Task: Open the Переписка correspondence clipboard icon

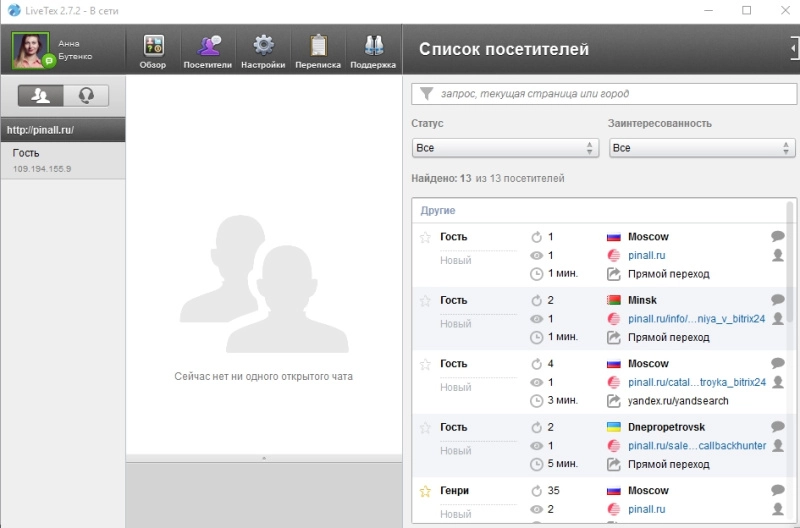Action: pyautogui.click(x=318, y=50)
